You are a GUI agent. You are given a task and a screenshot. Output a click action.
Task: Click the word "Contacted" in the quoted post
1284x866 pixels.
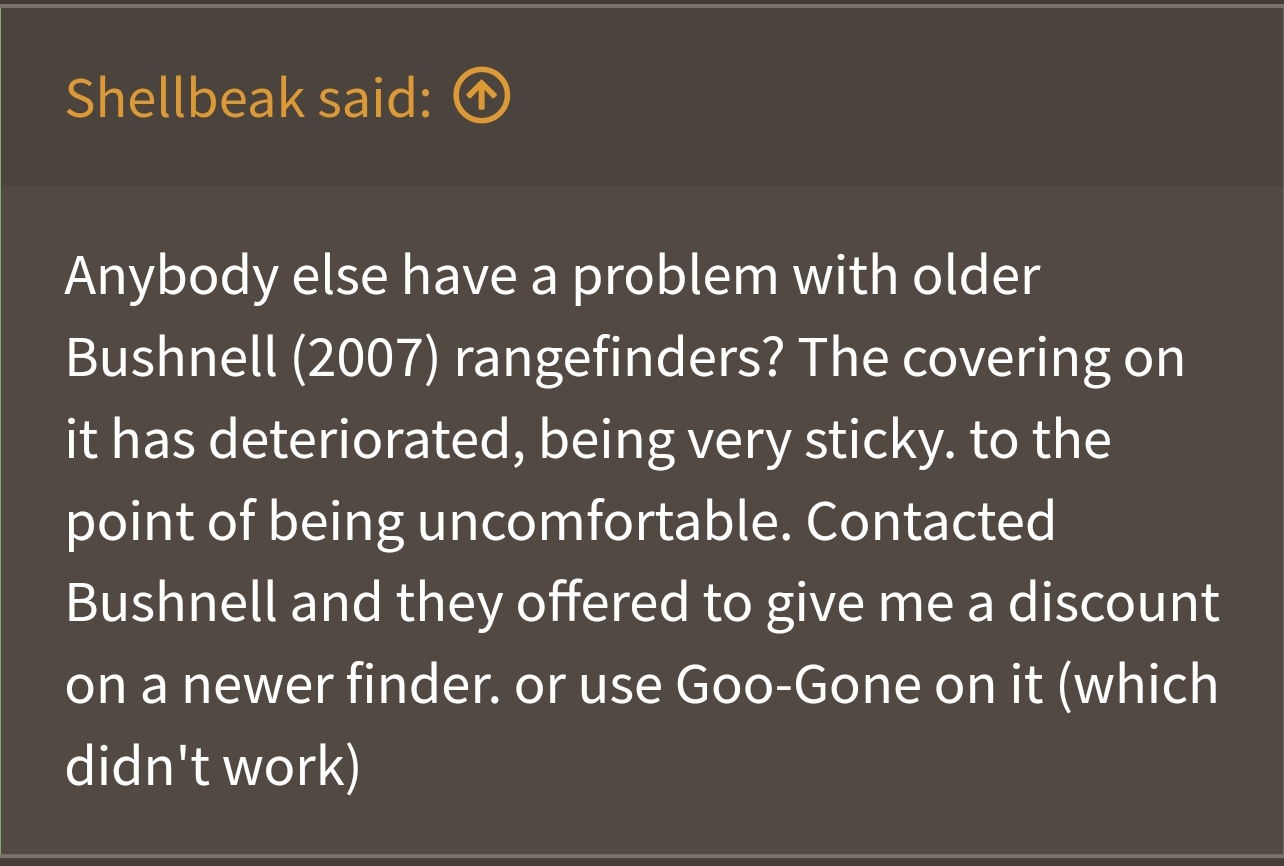[x=930, y=522]
